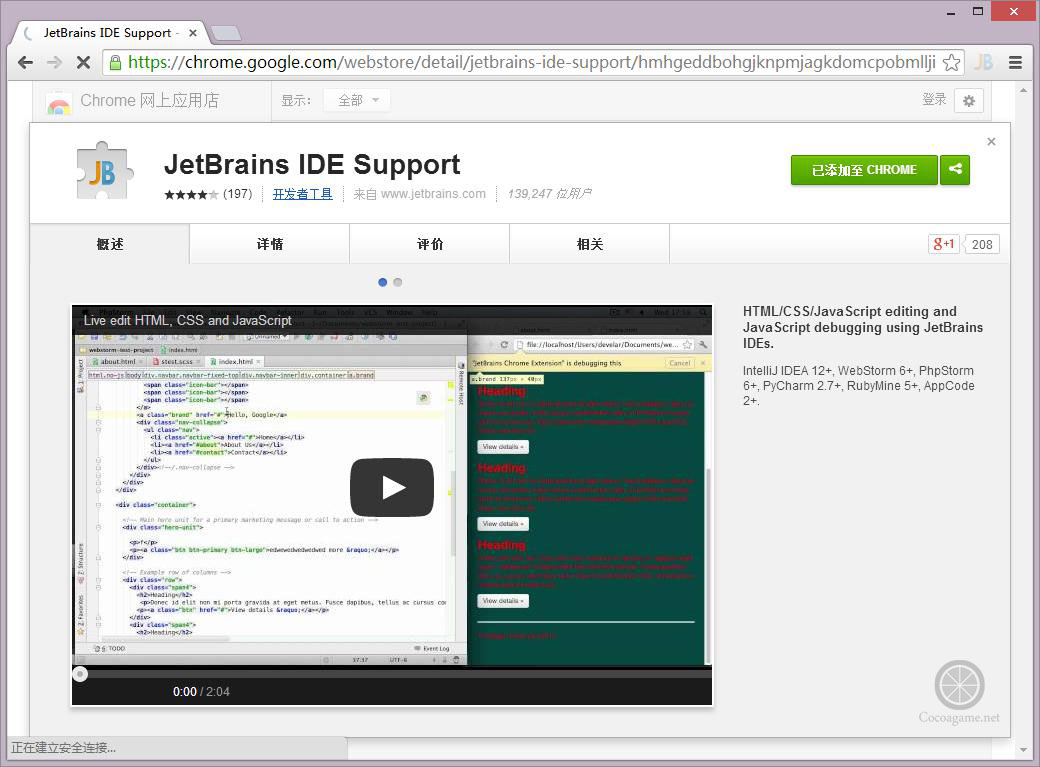The image size is (1040, 767).
Task: Bookmark this page with the star icon
Action: [x=951, y=62]
